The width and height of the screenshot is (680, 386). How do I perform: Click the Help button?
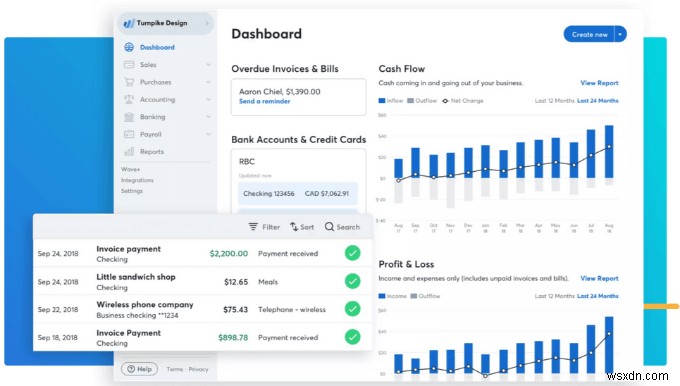139,369
